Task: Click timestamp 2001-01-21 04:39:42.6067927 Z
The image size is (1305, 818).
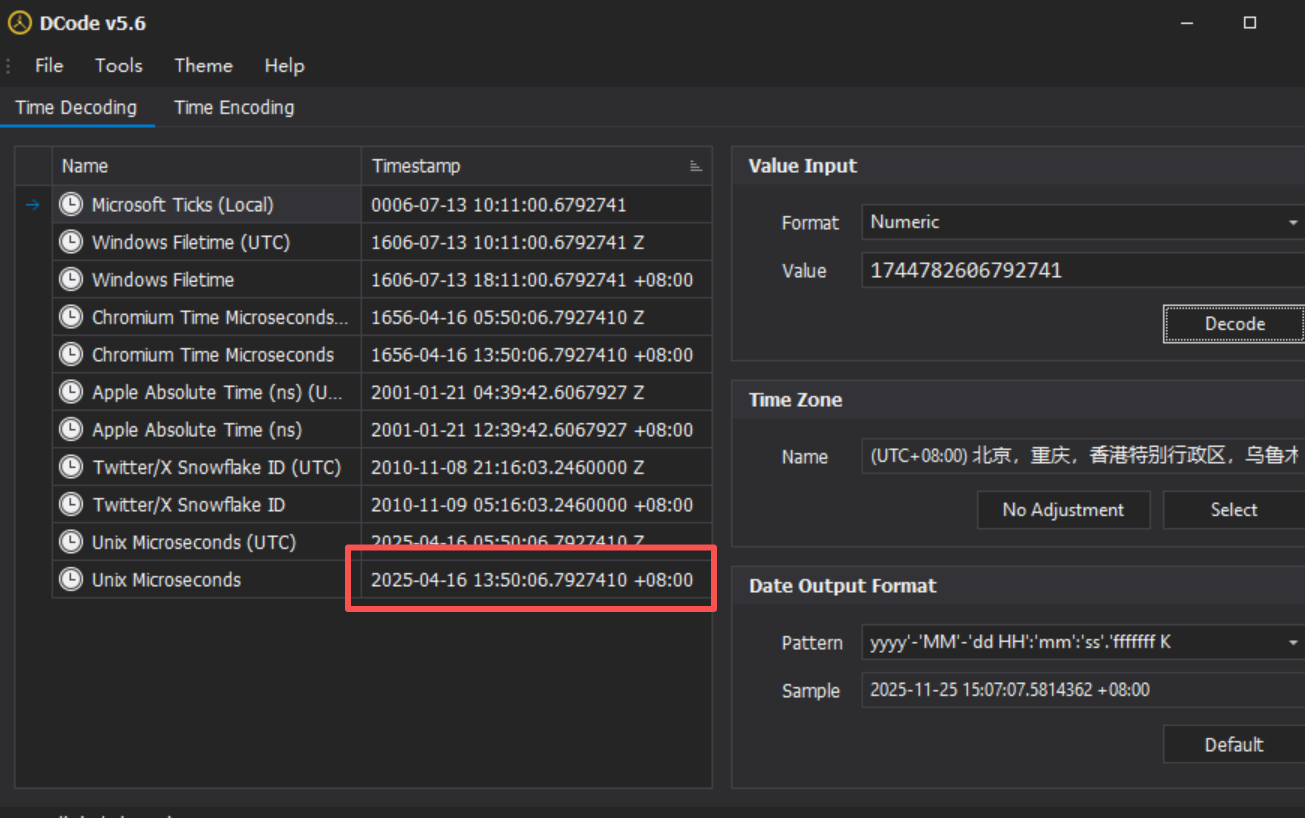Action: pyautogui.click(x=508, y=393)
